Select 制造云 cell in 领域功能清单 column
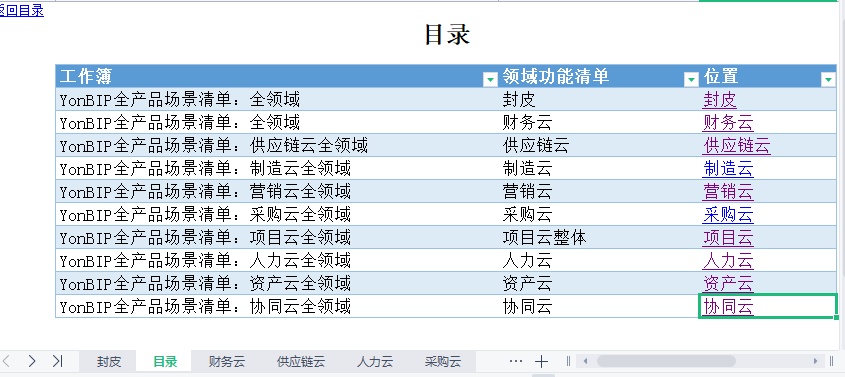This screenshot has height=377, width=845. click(x=599, y=169)
